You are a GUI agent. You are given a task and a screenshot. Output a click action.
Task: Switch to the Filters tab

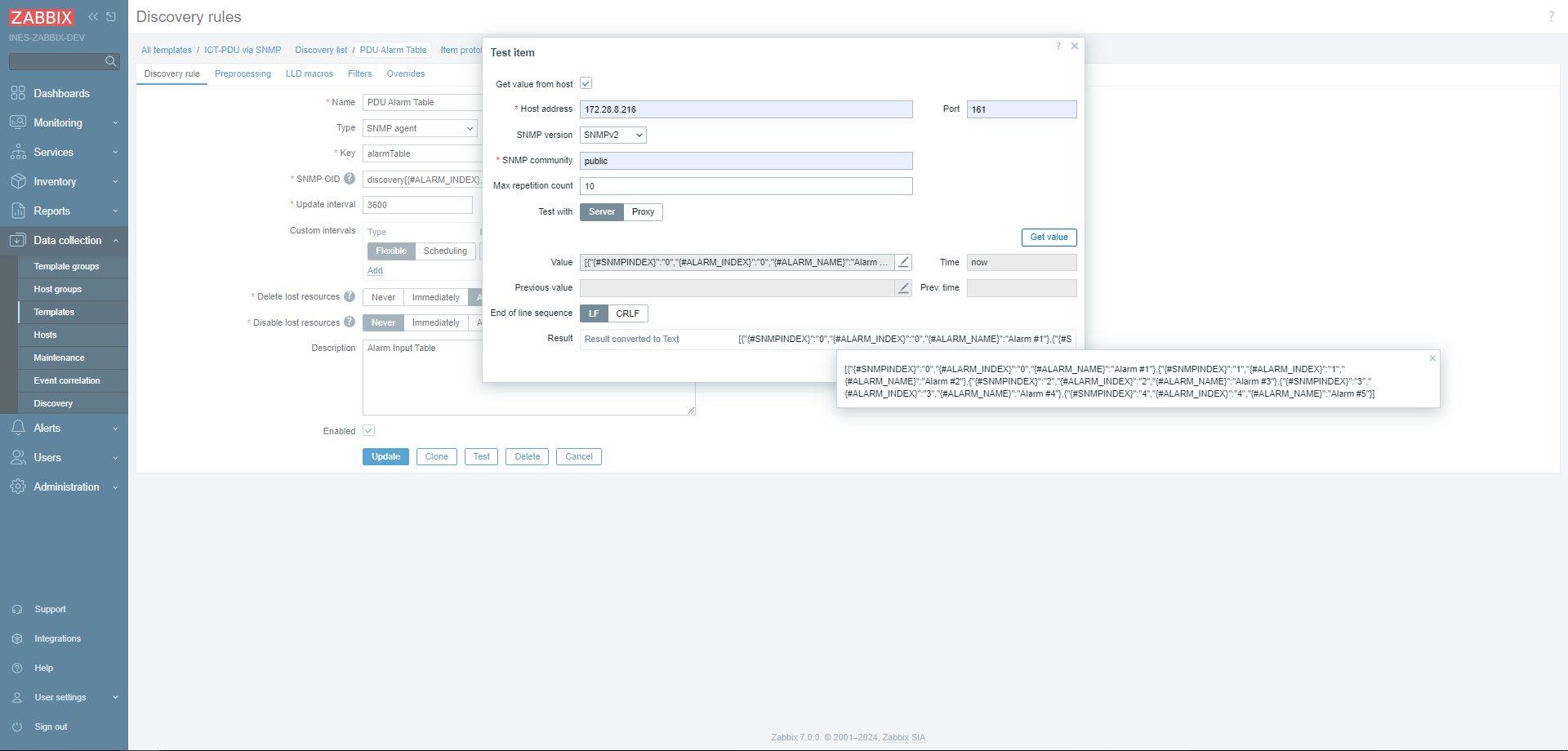click(359, 73)
